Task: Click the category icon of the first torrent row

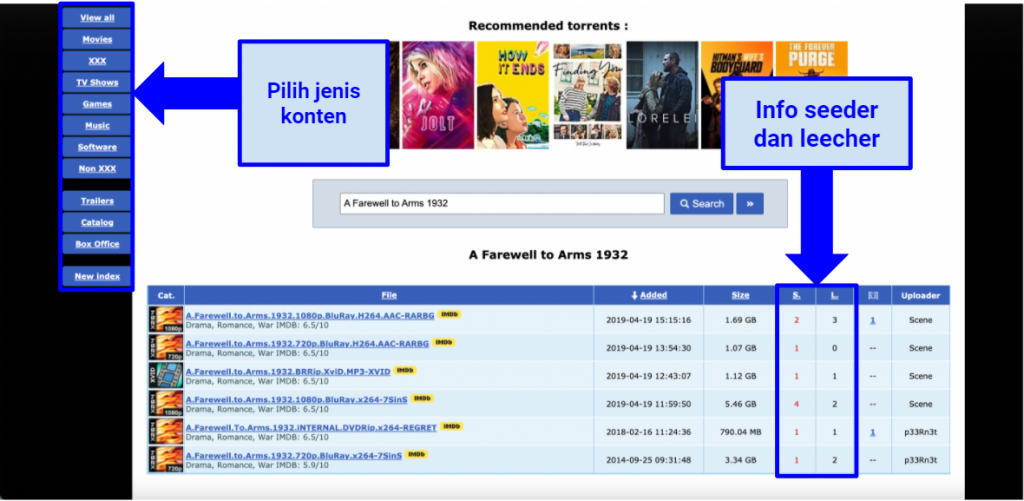Action: pos(166,319)
